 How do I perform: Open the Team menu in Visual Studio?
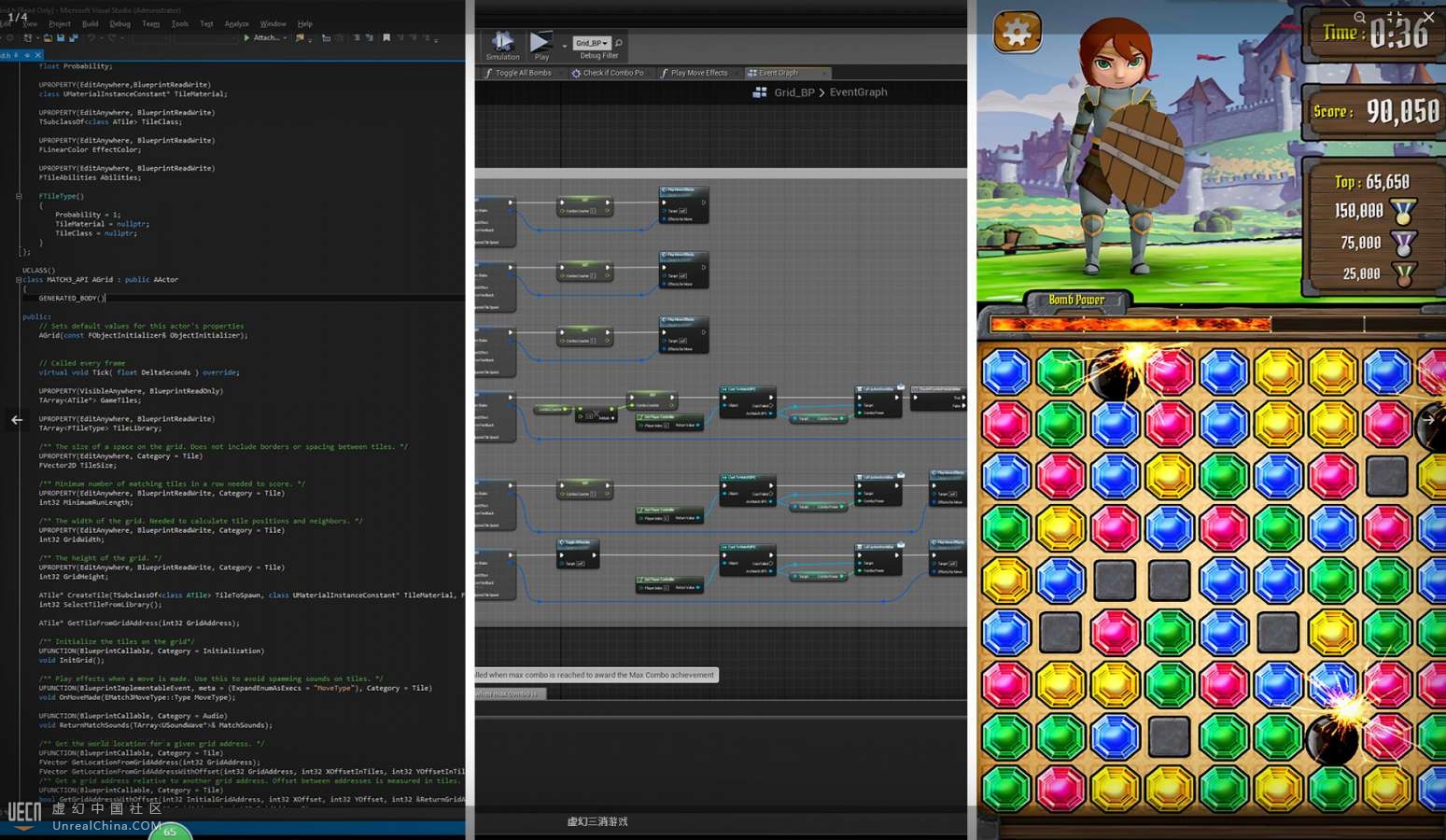[151, 23]
